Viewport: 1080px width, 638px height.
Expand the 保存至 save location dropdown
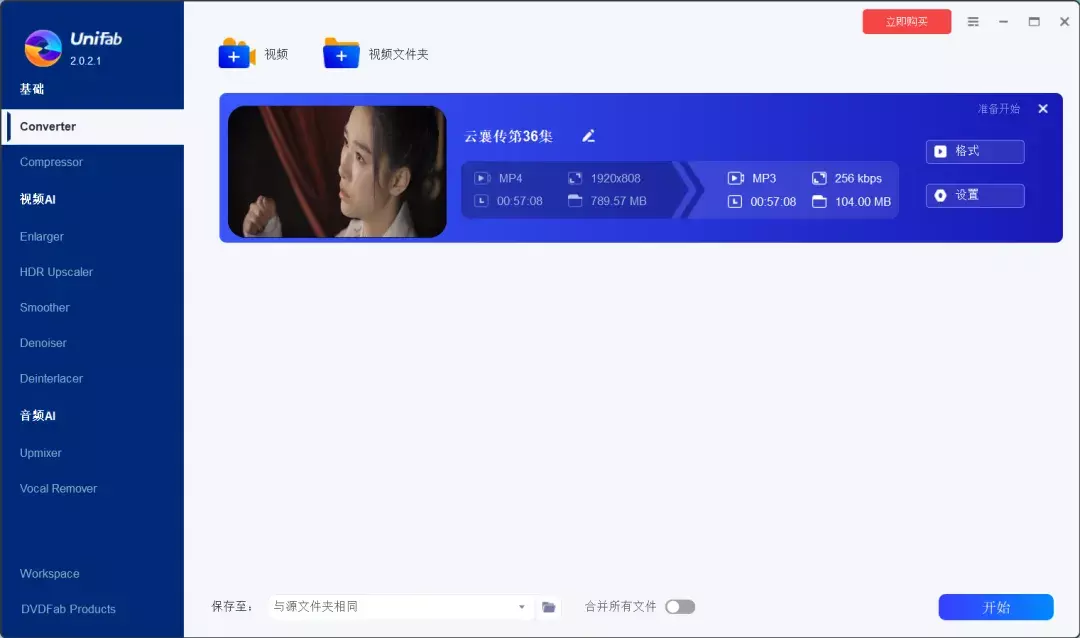tap(521, 607)
